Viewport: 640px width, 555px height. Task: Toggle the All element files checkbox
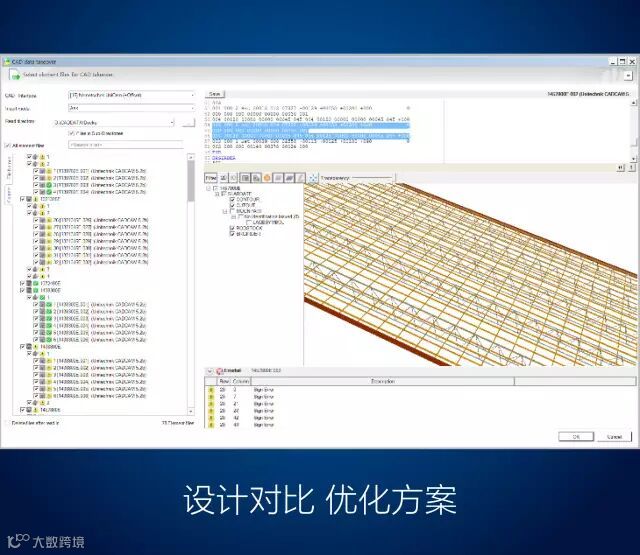coord(8,146)
